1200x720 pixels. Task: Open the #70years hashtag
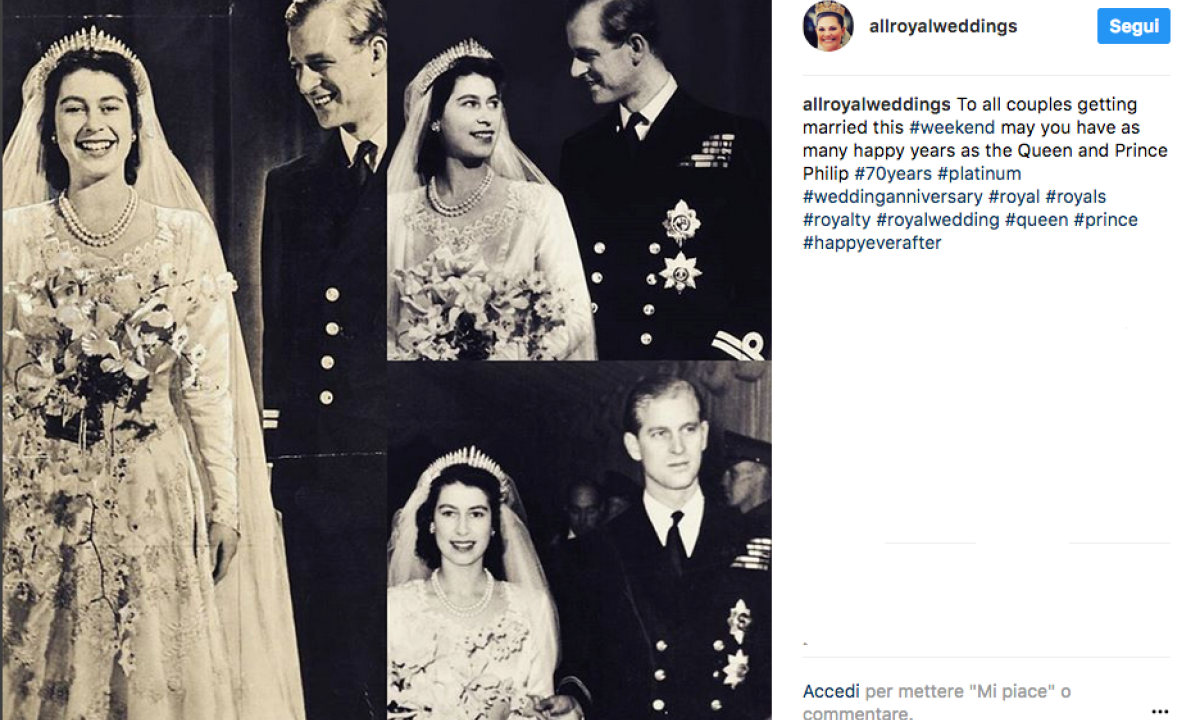tap(893, 174)
